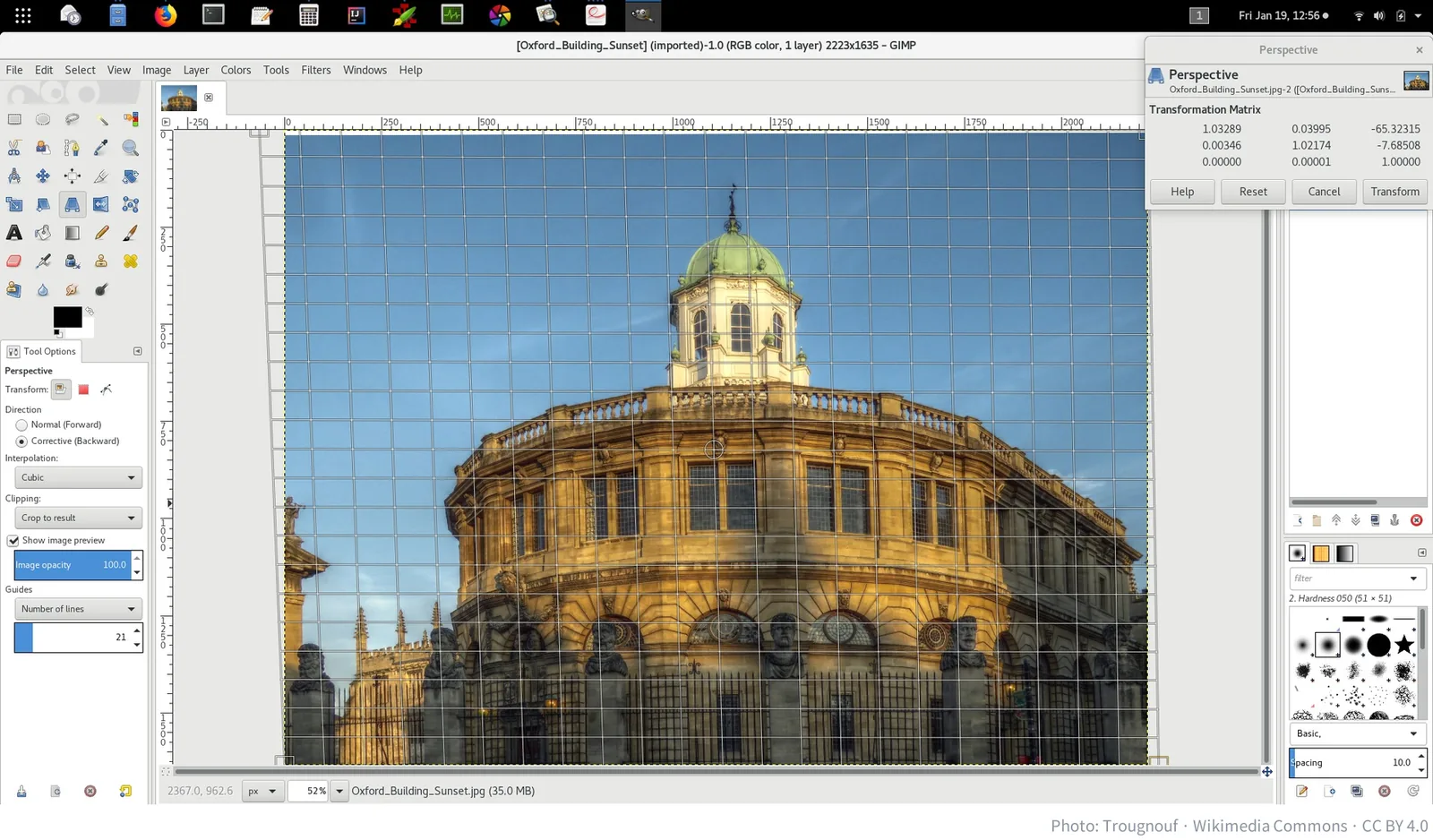The width and height of the screenshot is (1433, 840).
Task: Set transform target to selection
Action: (x=83, y=390)
